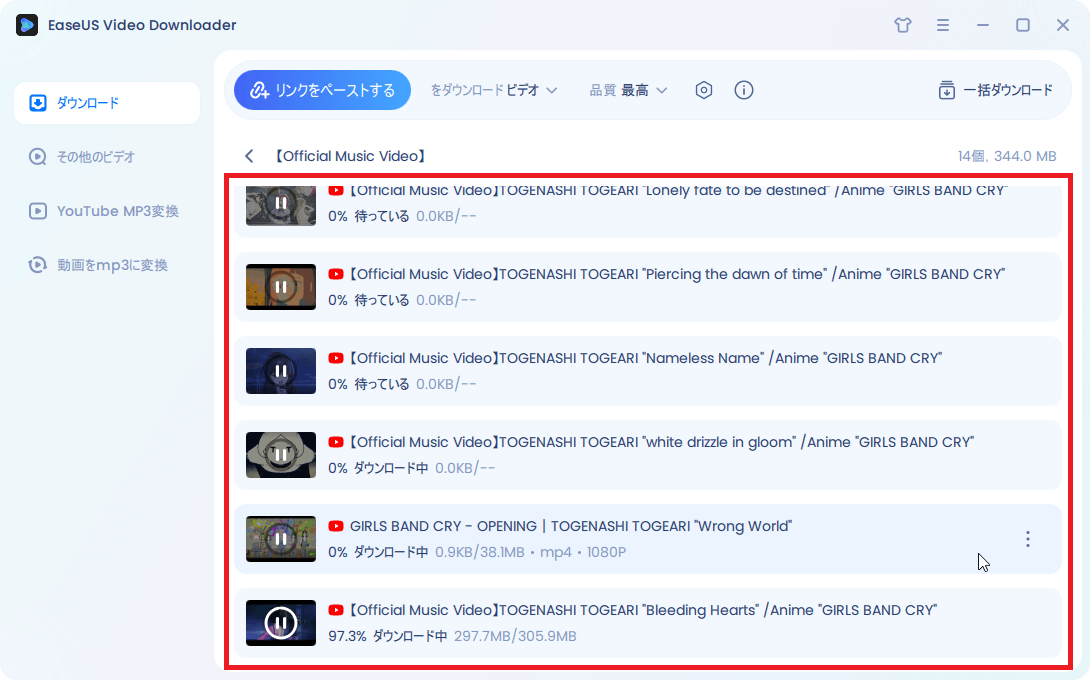Click the white drizzle in gloom thumbnail
The width and height of the screenshot is (1090, 680).
[281, 455]
